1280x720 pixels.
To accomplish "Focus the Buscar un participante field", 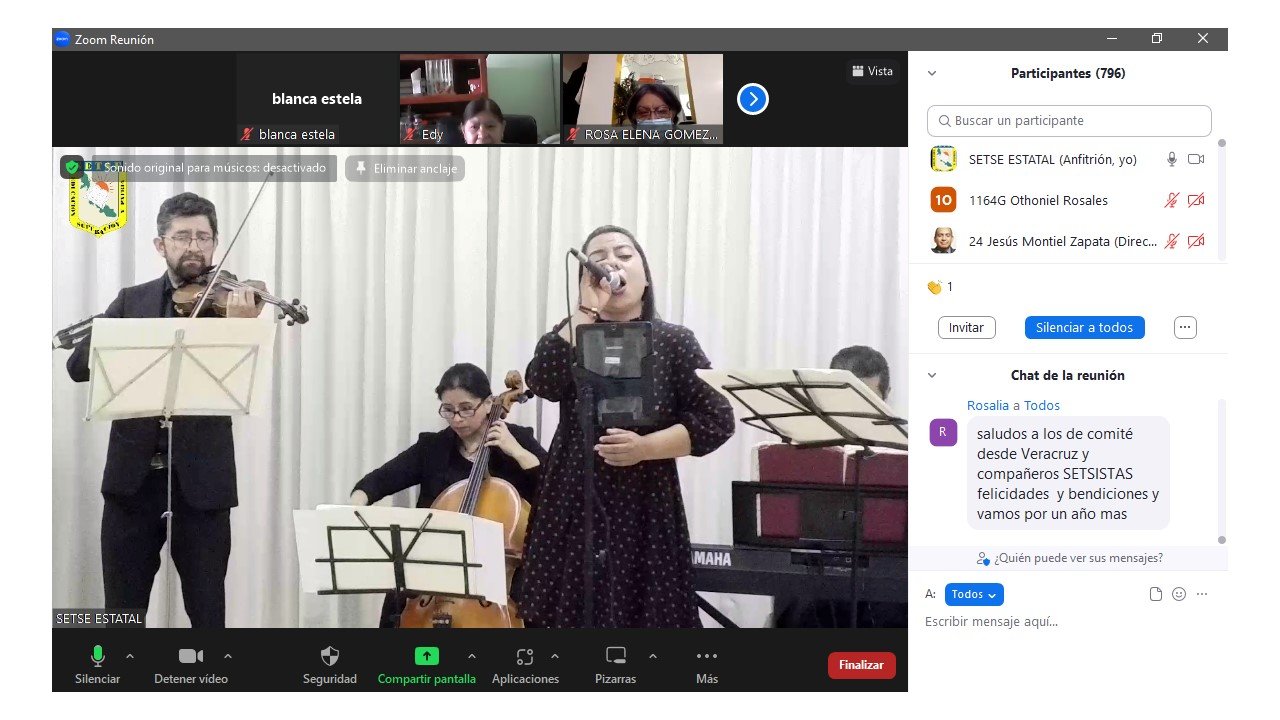I will click(1069, 121).
